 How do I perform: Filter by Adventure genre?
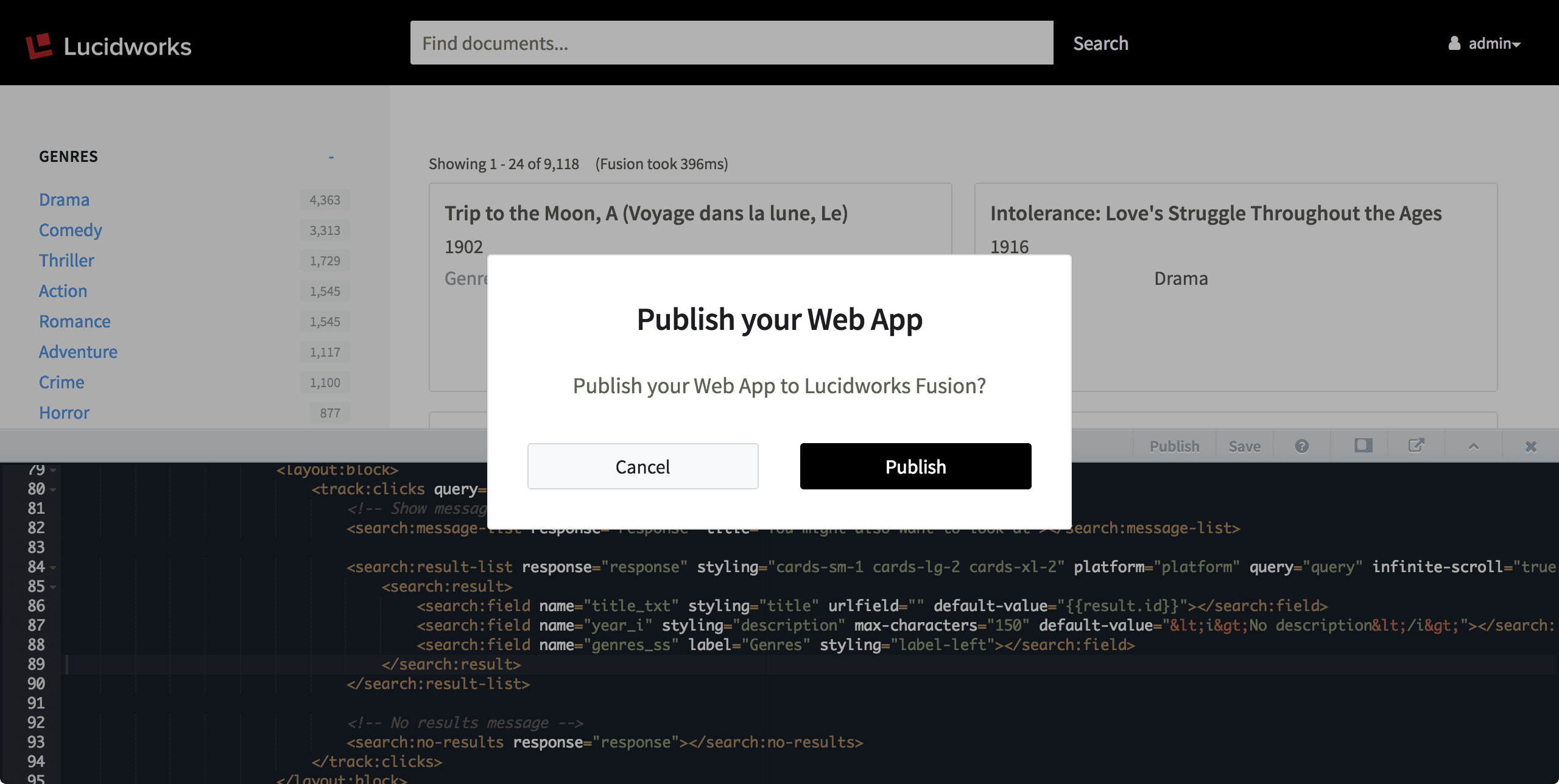[78, 352]
